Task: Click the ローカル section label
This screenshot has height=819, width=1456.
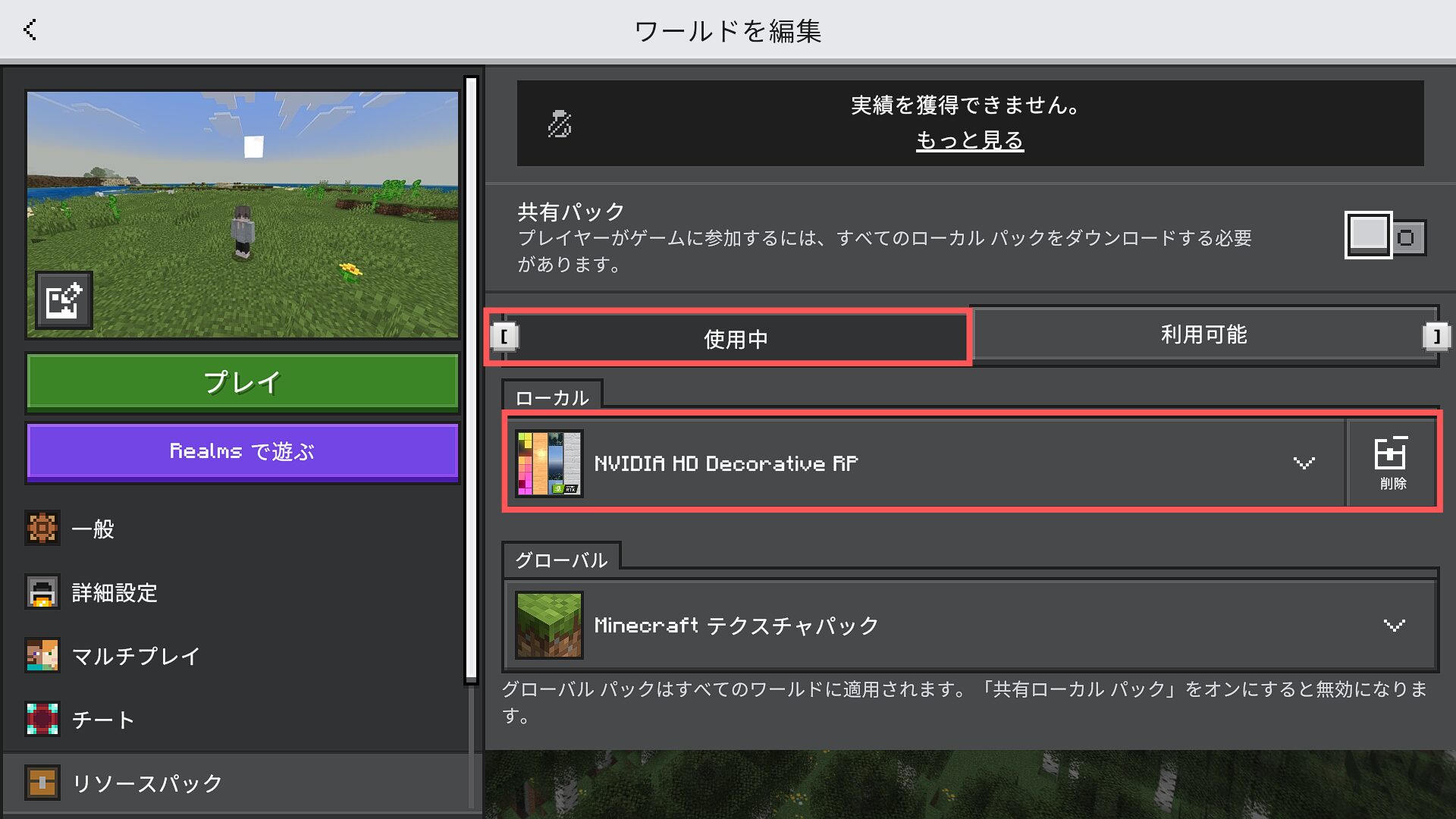Action: click(552, 397)
